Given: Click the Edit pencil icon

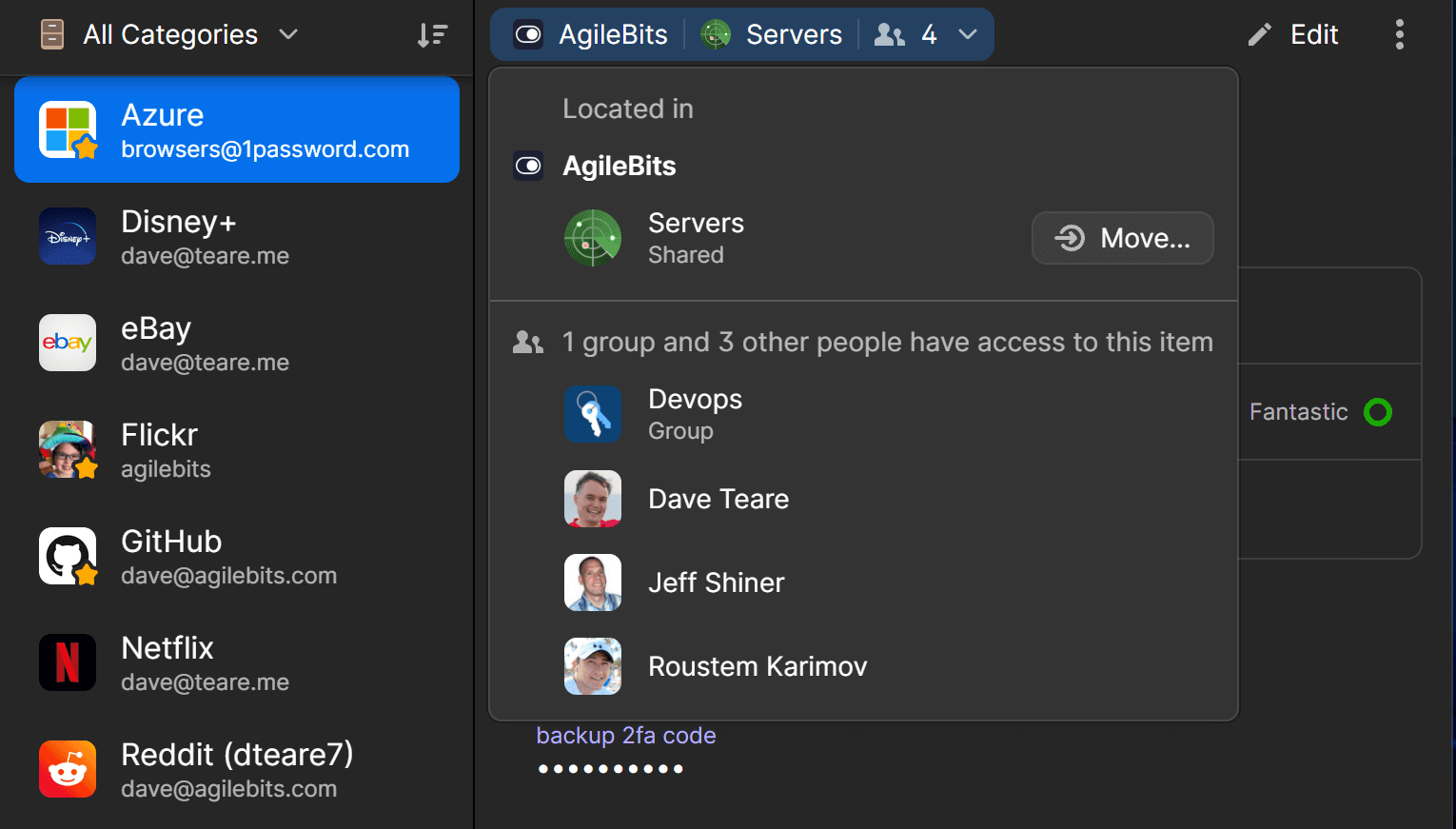Looking at the screenshot, I should pyautogui.click(x=1258, y=33).
